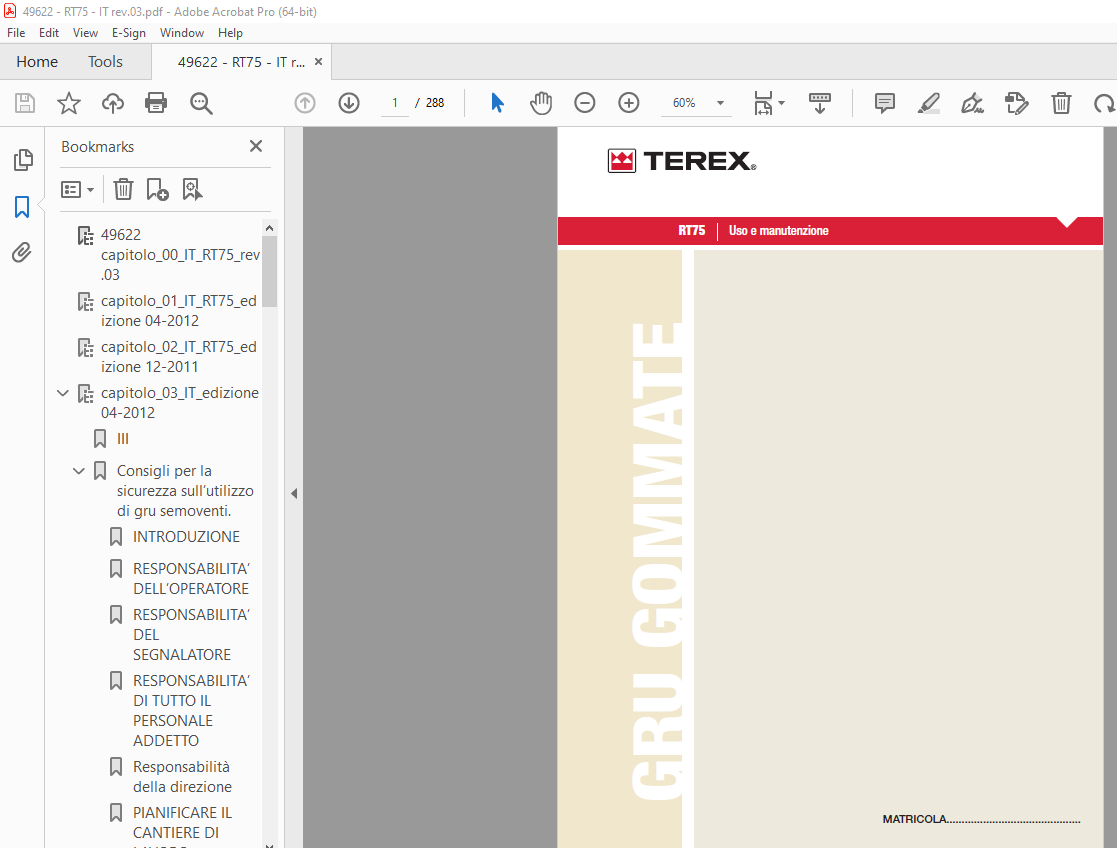Jump to RESPONSABILITA' DELL'OPERATORE bookmark
Image resolution: width=1117 pixels, height=848 pixels.
pos(191,579)
